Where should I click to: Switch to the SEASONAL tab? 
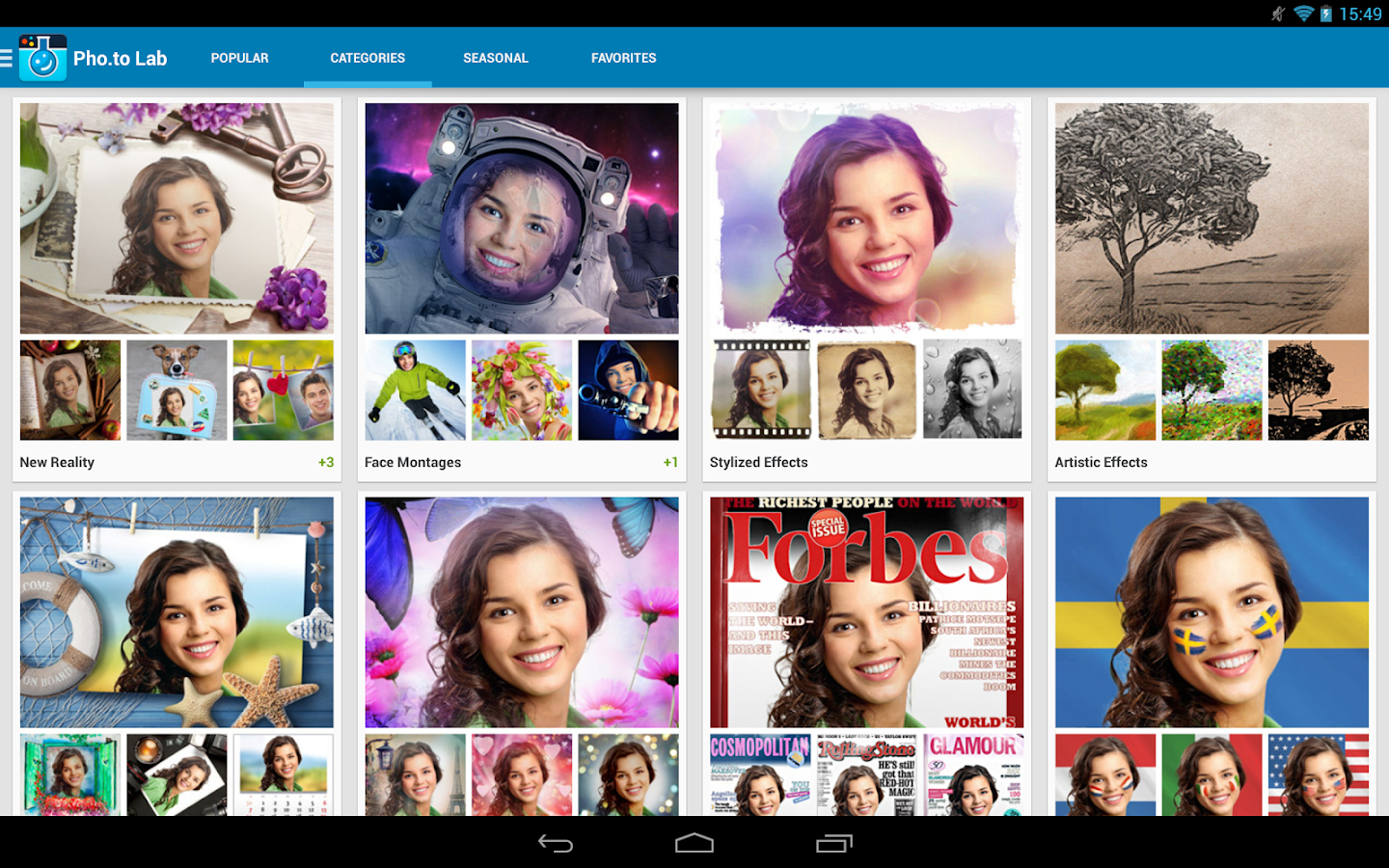click(x=496, y=58)
